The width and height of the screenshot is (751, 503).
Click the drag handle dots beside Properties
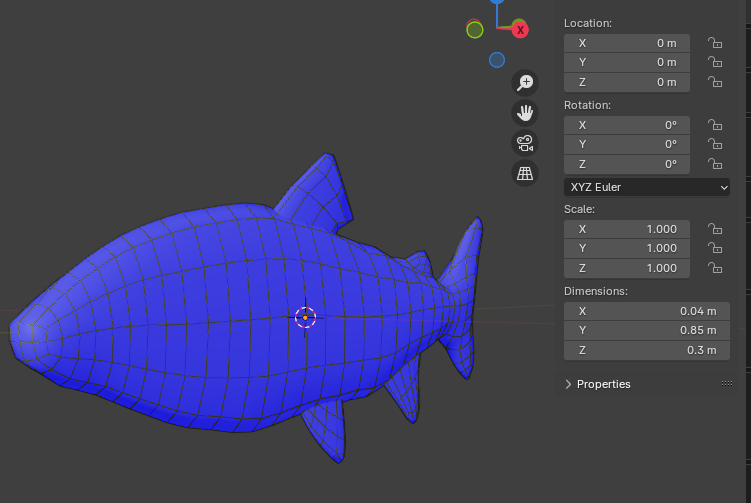click(x=727, y=384)
